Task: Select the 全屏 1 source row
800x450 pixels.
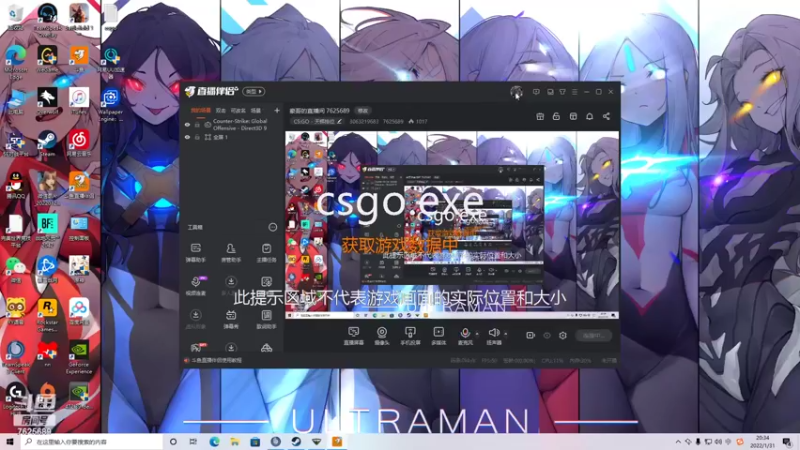Action: (231, 137)
